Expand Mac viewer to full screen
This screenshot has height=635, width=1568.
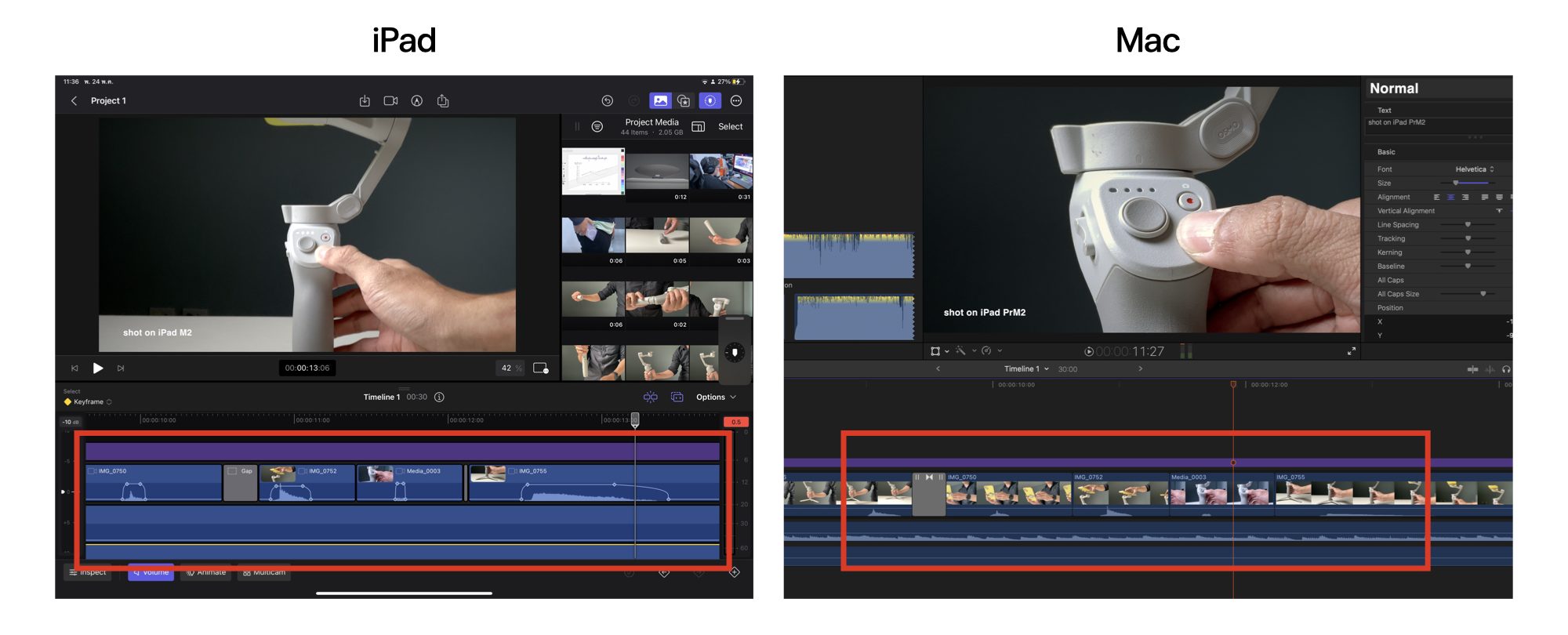click(1351, 351)
